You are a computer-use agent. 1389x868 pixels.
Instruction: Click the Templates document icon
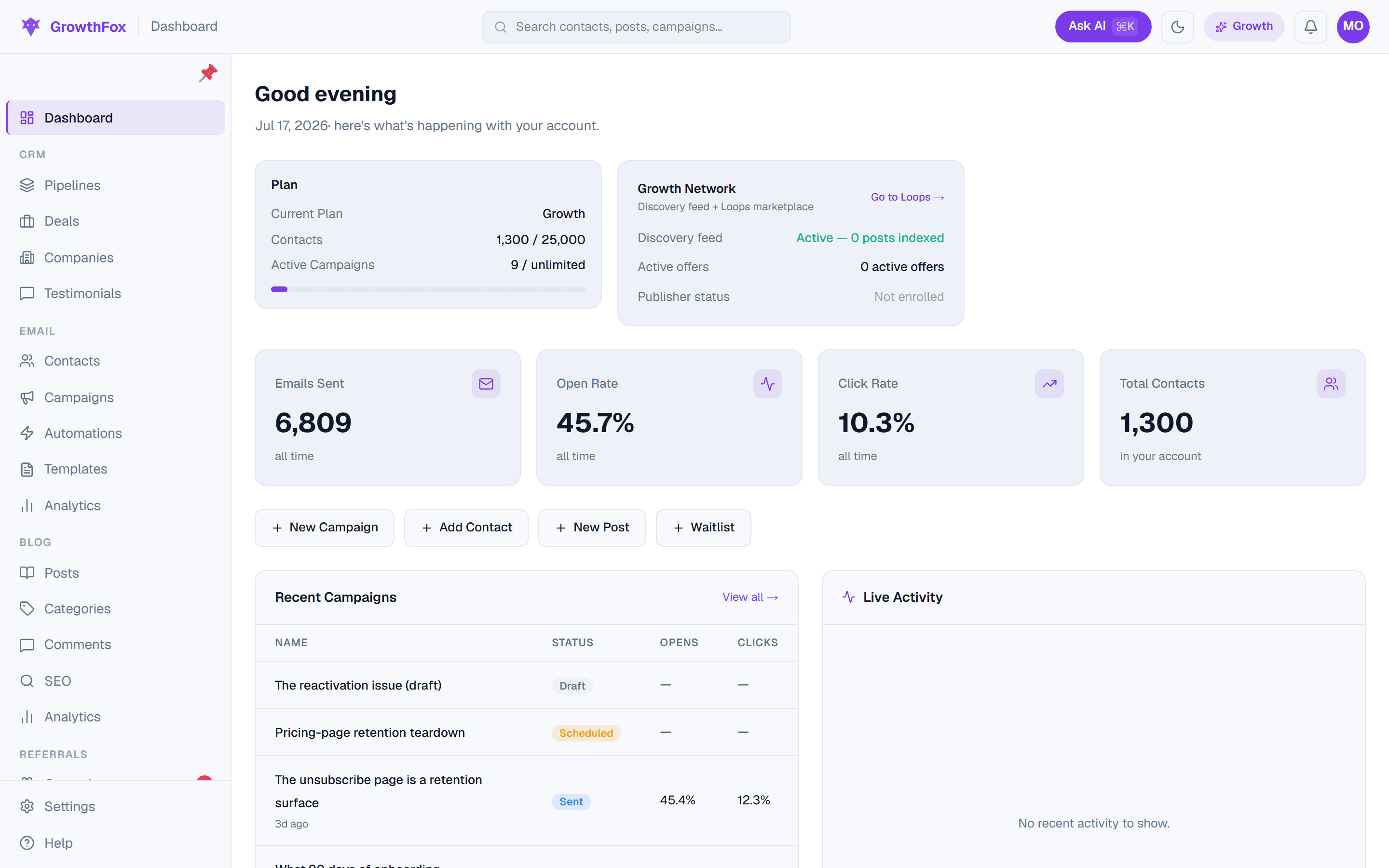[x=27, y=469]
